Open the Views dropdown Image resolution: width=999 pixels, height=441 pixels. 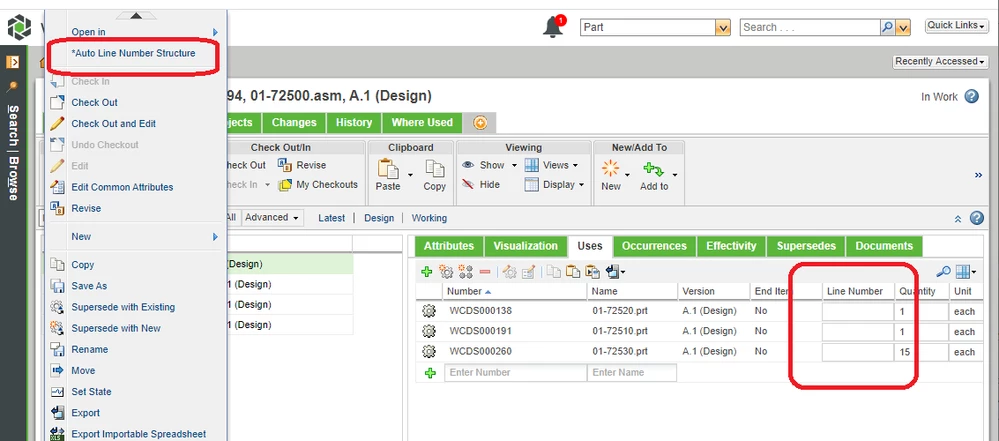(551, 165)
